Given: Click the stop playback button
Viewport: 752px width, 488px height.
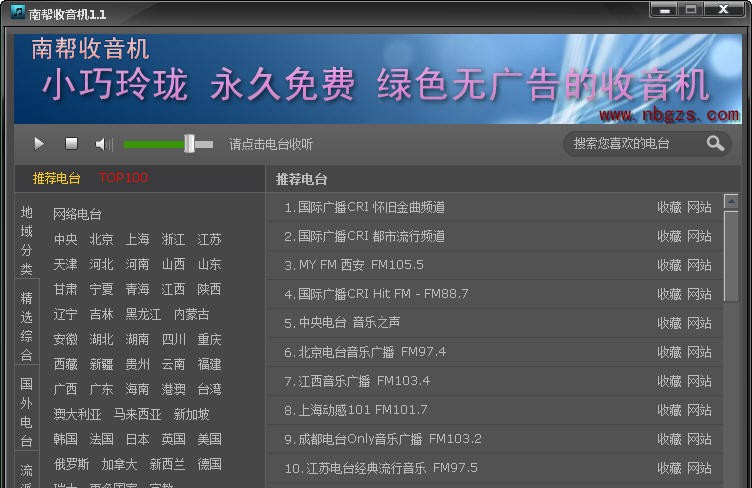Looking at the screenshot, I should click(x=71, y=143).
